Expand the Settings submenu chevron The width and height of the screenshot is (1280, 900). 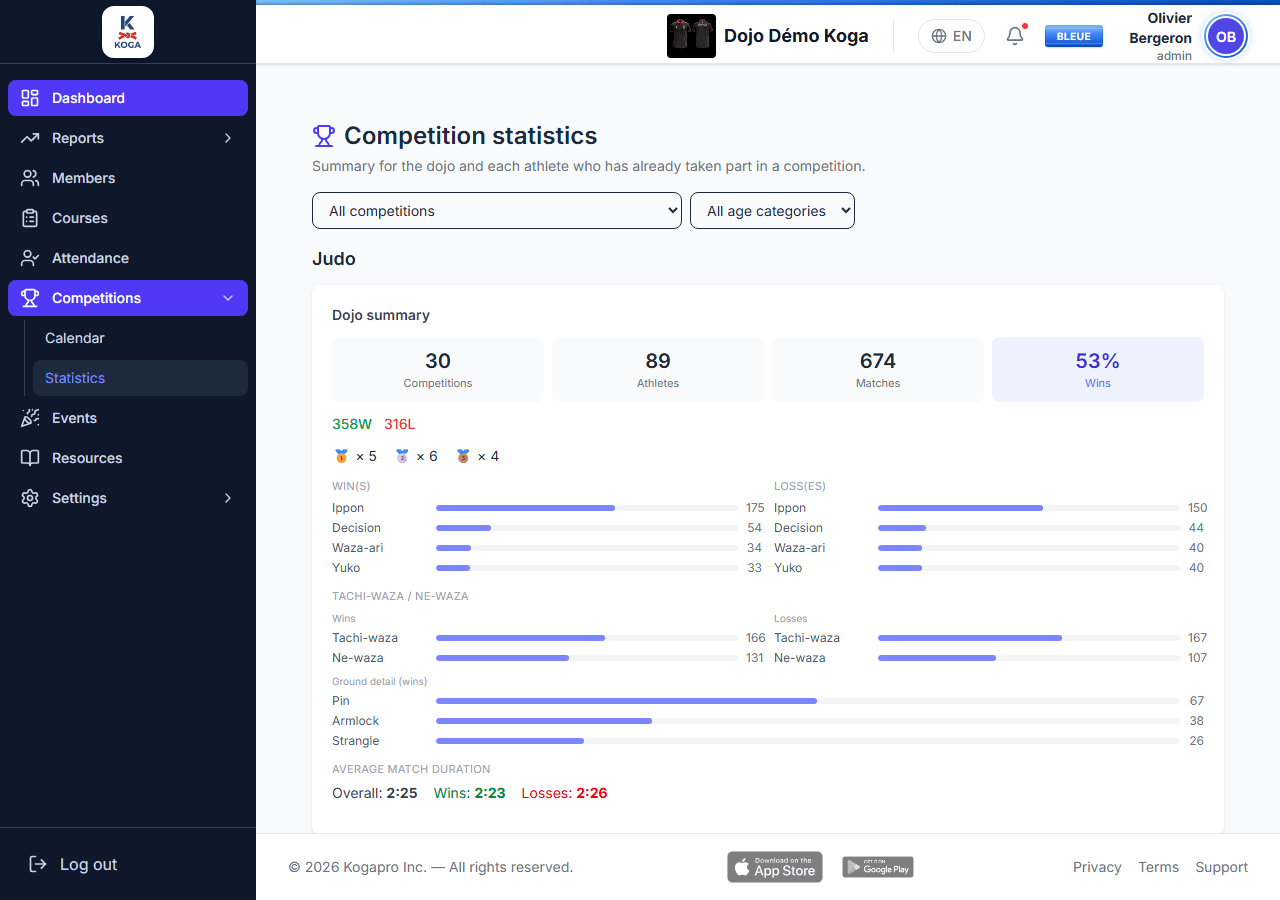pyautogui.click(x=228, y=498)
